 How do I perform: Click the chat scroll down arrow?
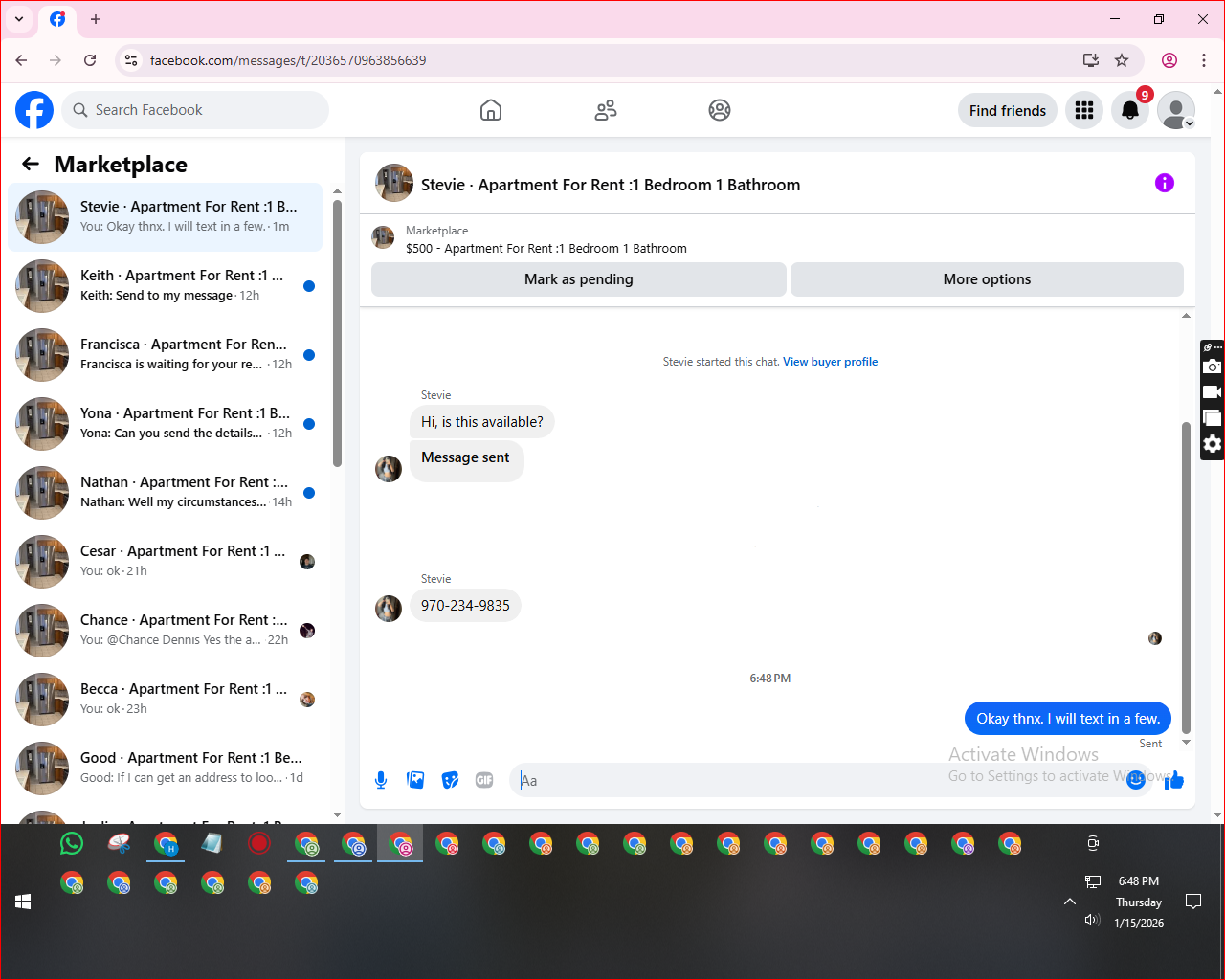(x=1186, y=743)
